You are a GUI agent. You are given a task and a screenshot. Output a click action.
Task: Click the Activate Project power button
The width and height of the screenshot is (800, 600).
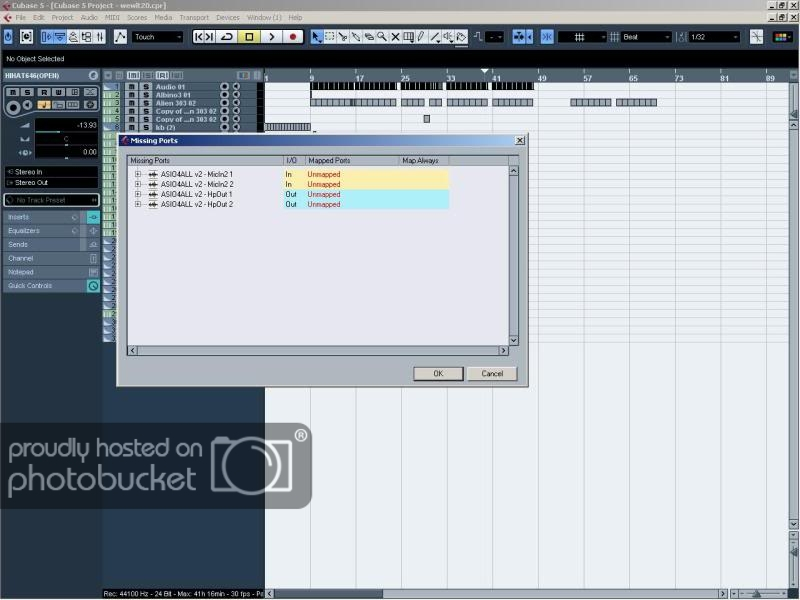point(8,37)
